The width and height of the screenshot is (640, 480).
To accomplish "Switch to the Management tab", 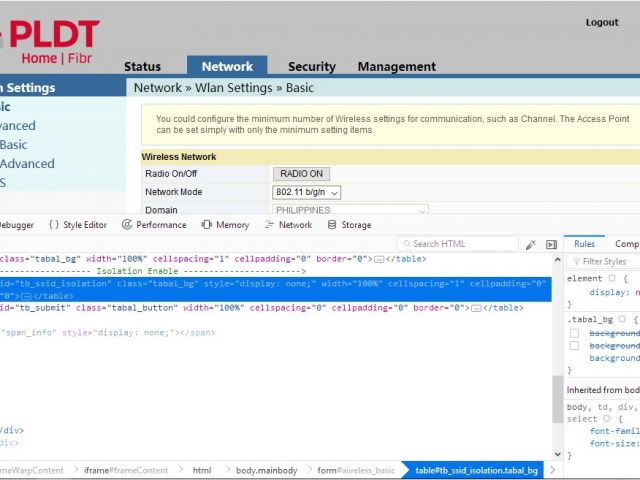I will click(396, 67).
